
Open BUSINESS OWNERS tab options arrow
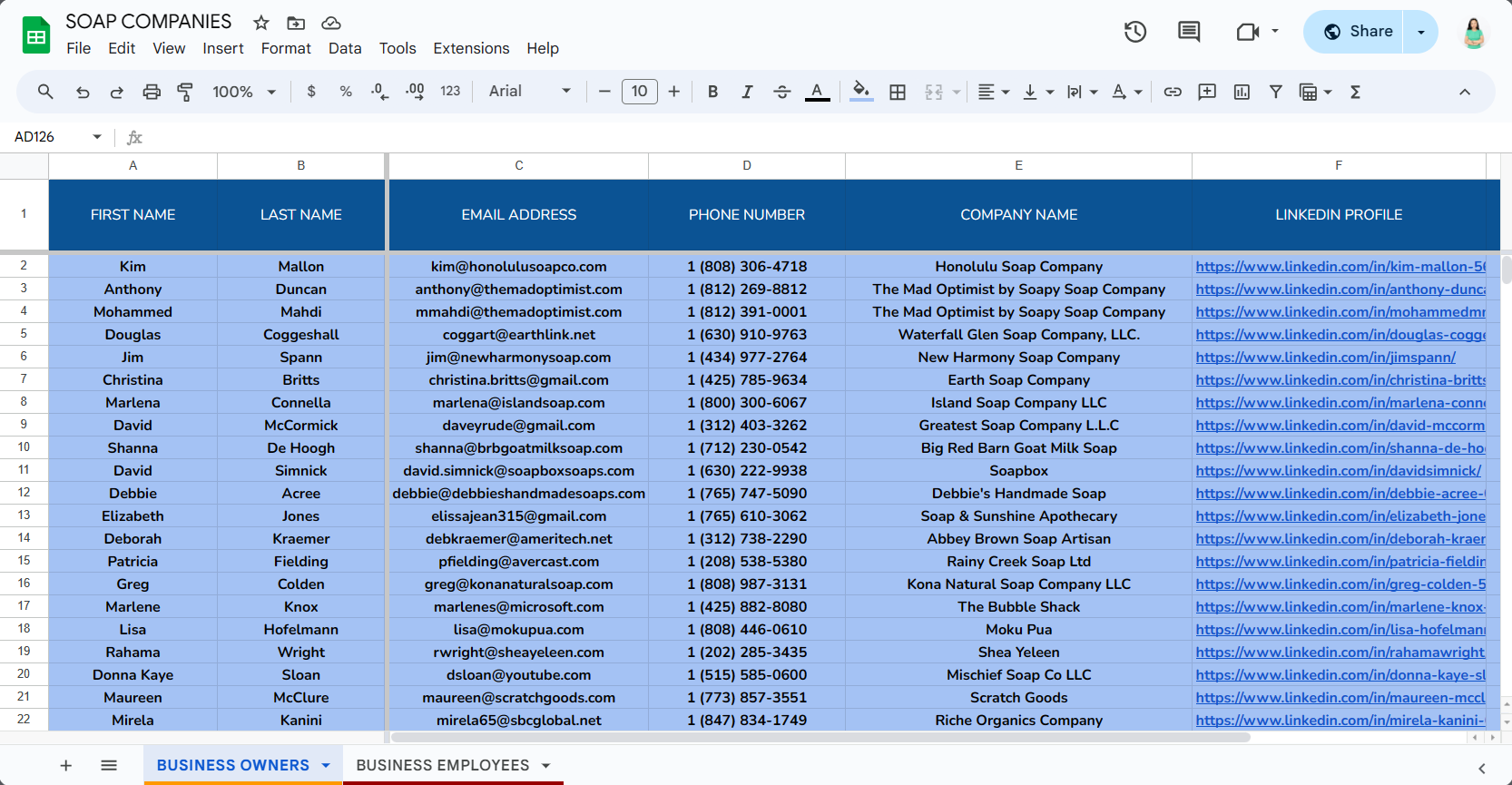point(326,765)
